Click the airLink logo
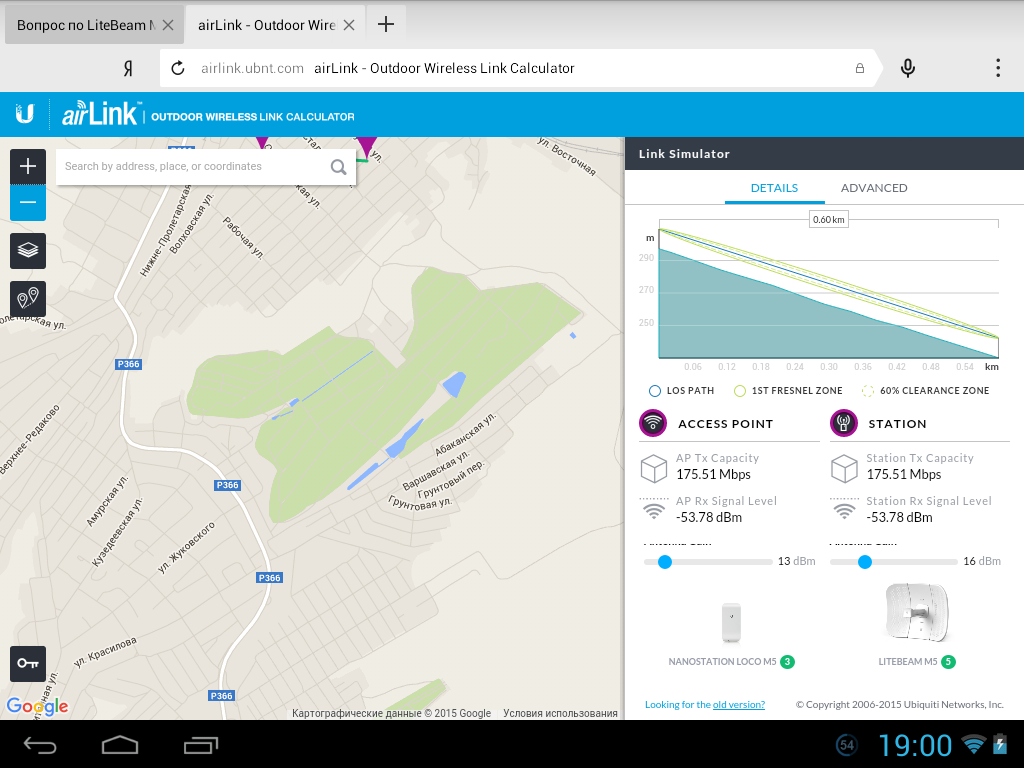Image resolution: width=1024 pixels, height=768 pixels. tap(100, 114)
